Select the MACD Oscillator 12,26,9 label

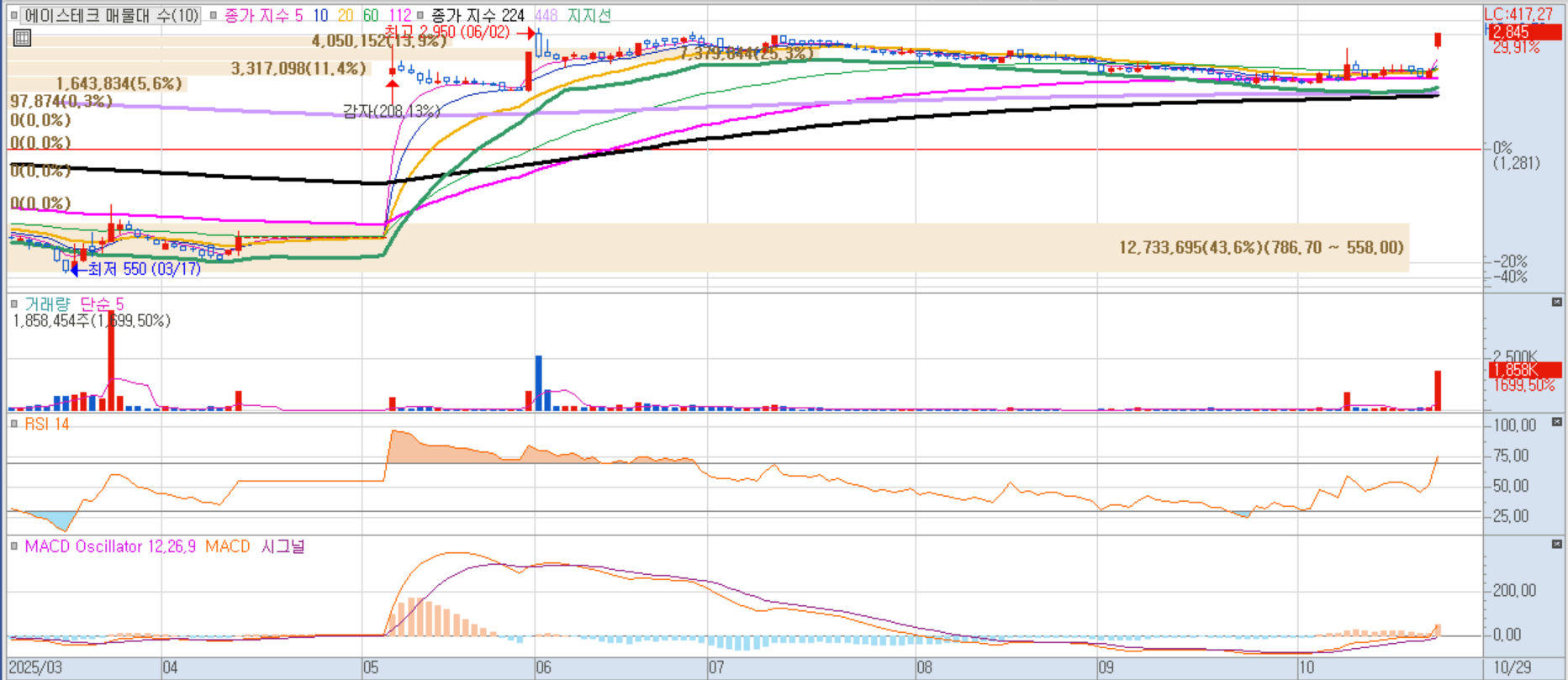(x=110, y=546)
